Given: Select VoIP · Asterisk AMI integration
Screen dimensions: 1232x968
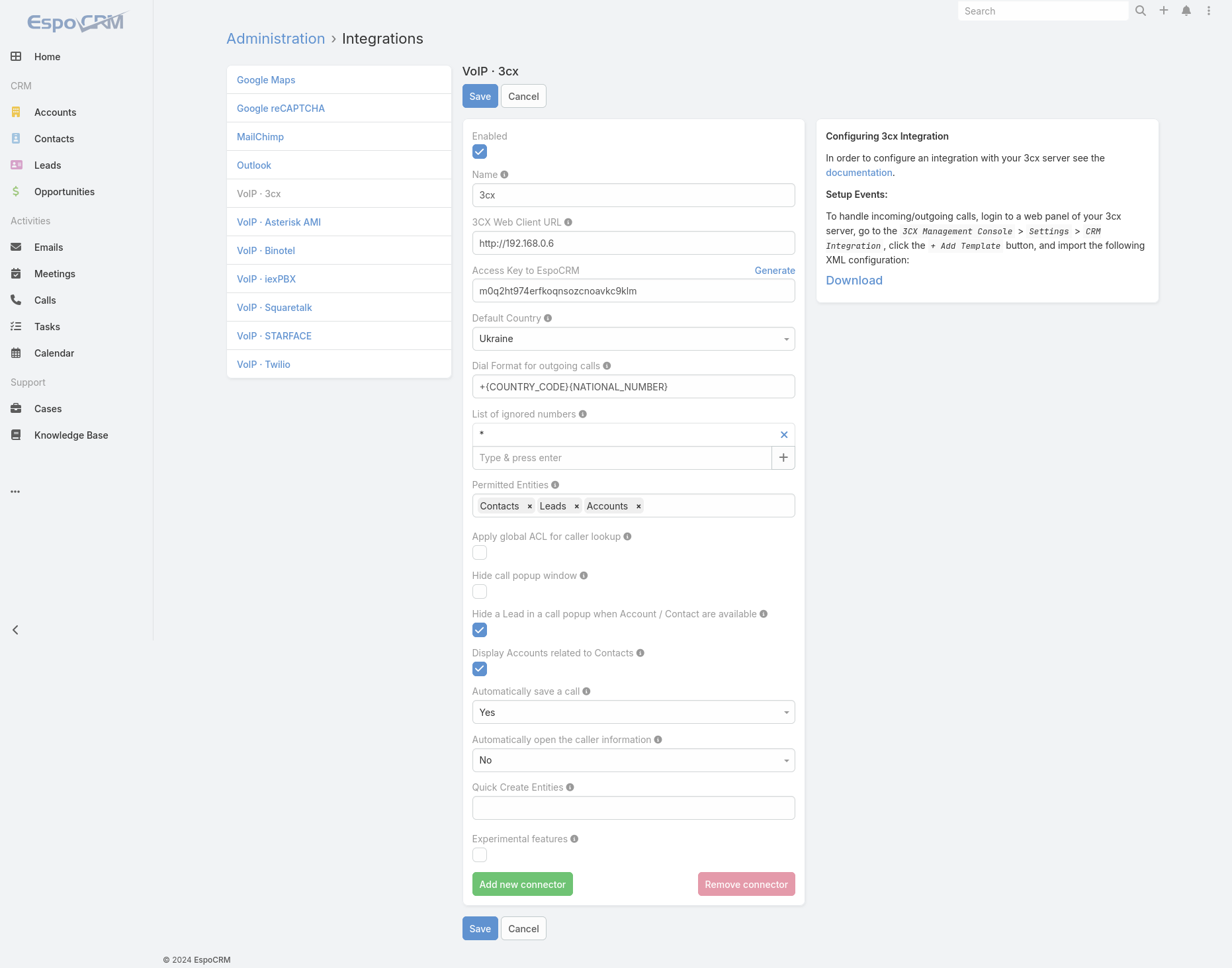Looking at the screenshot, I should [x=279, y=222].
